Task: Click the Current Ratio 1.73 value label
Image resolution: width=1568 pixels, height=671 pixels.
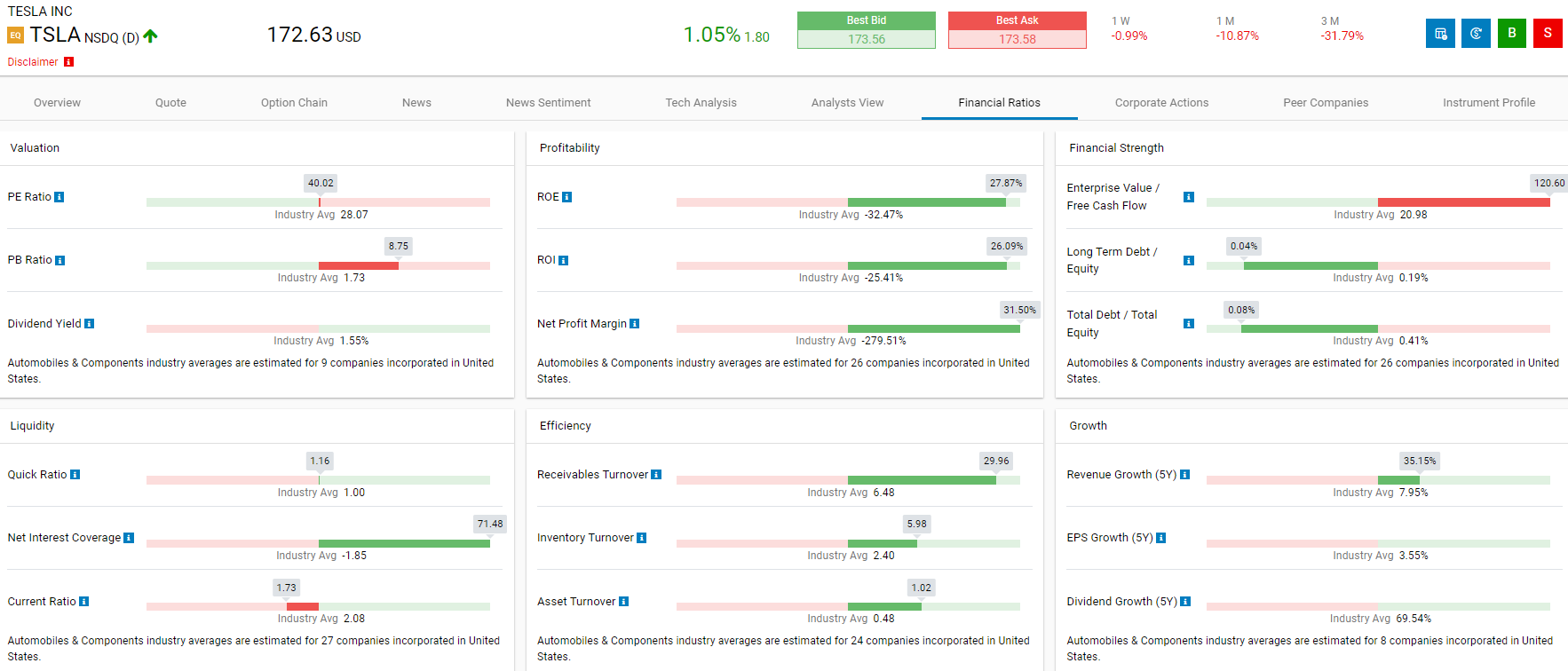Action: [286, 588]
